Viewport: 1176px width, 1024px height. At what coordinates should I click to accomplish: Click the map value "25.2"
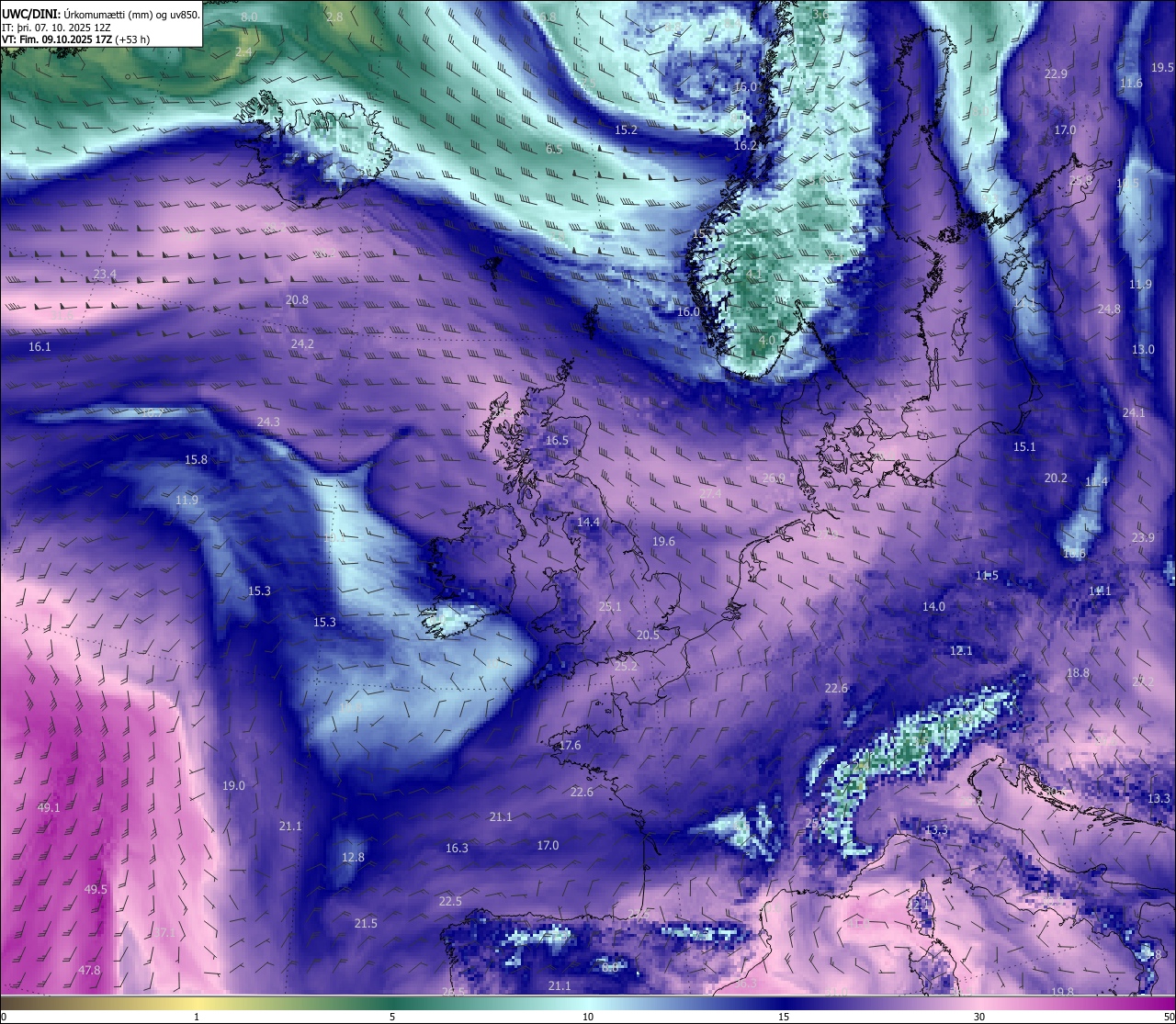[626, 667]
